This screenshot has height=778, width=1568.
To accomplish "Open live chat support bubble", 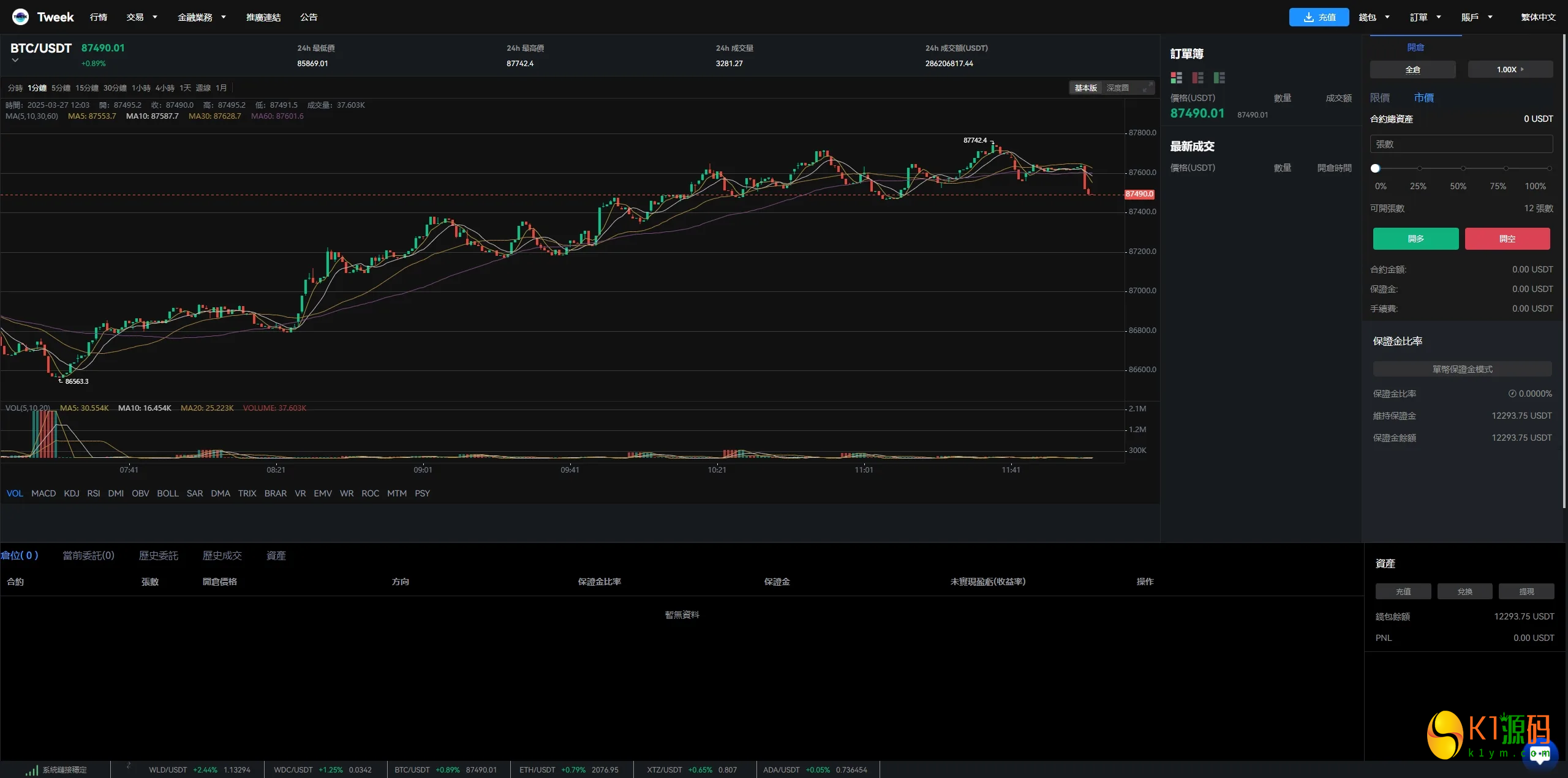I will coord(1539,754).
